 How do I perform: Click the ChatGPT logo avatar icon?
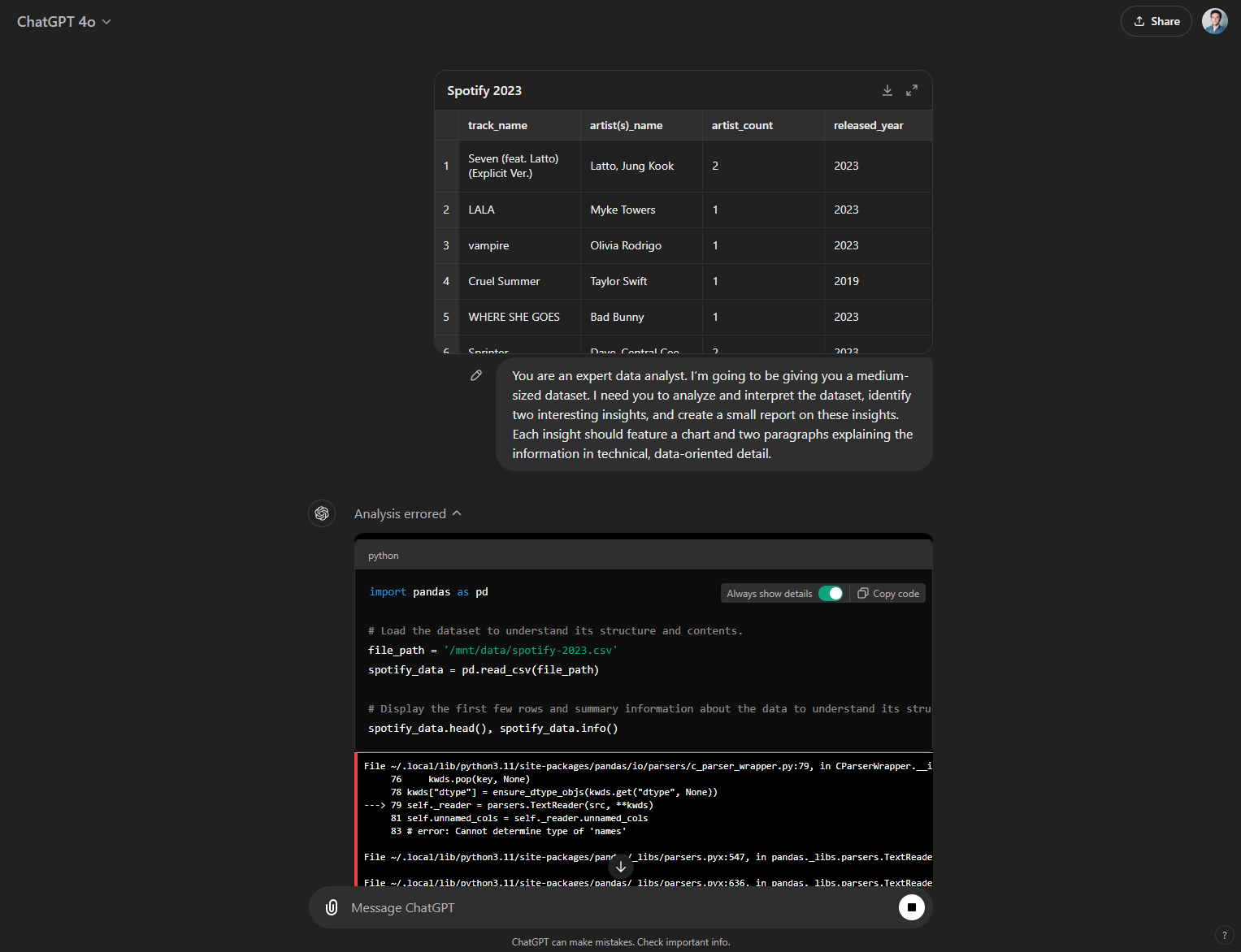point(322,513)
